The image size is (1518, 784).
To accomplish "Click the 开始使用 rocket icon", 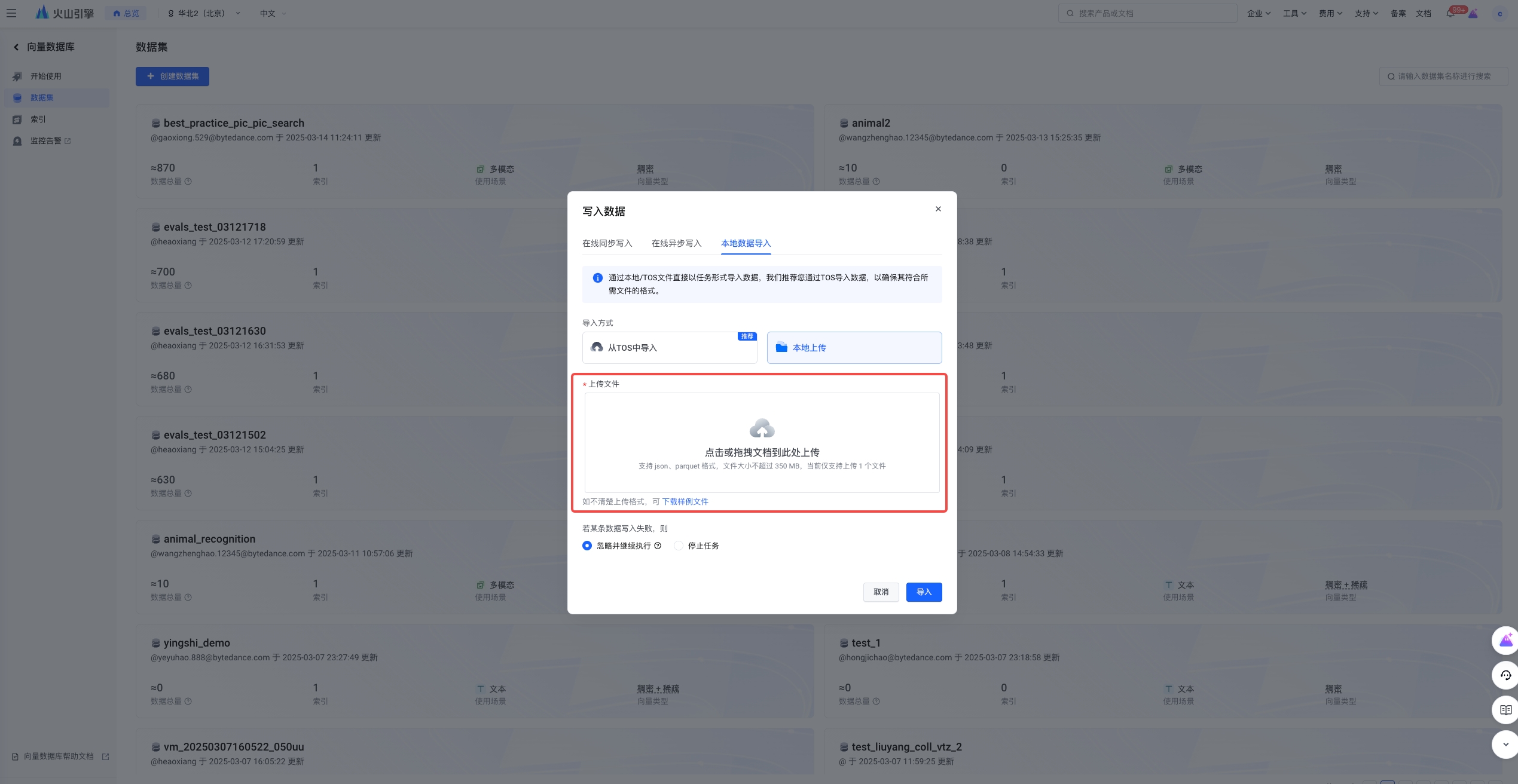I will (x=17, y=76).
